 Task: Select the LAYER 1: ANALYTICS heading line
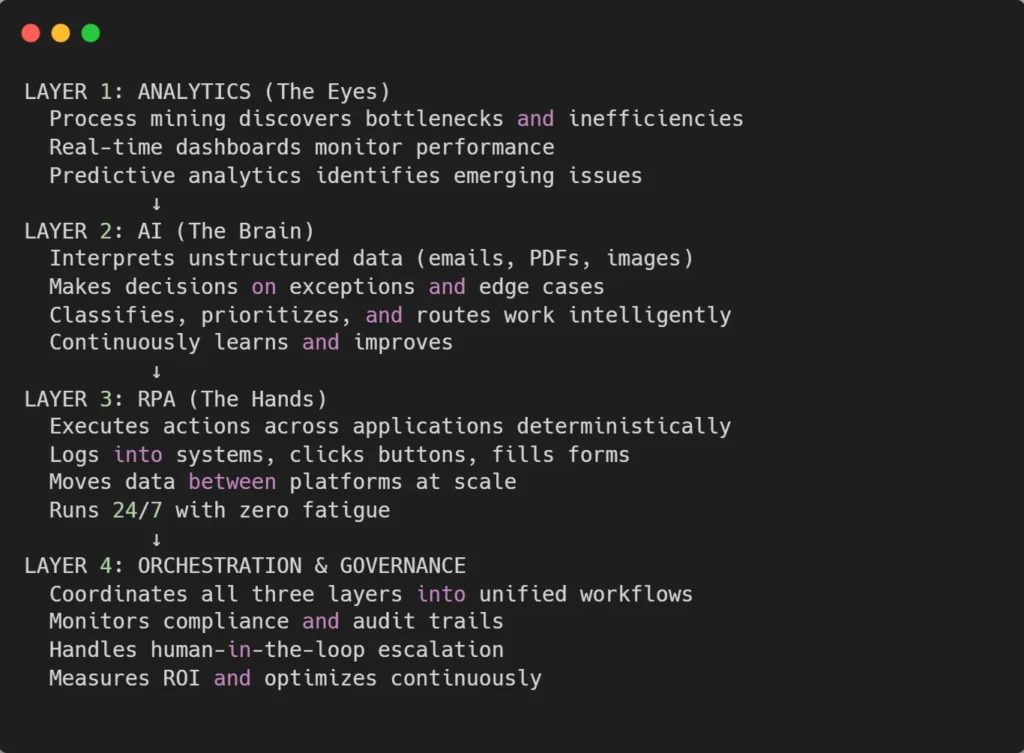point(207,92)
